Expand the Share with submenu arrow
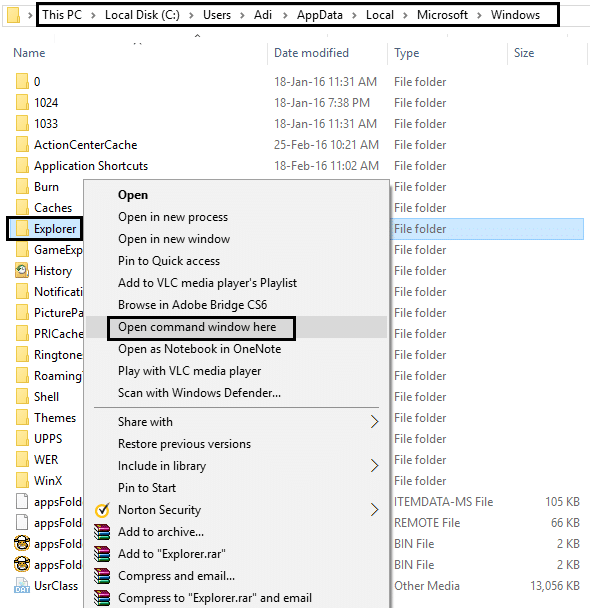 tap(374, 421)
